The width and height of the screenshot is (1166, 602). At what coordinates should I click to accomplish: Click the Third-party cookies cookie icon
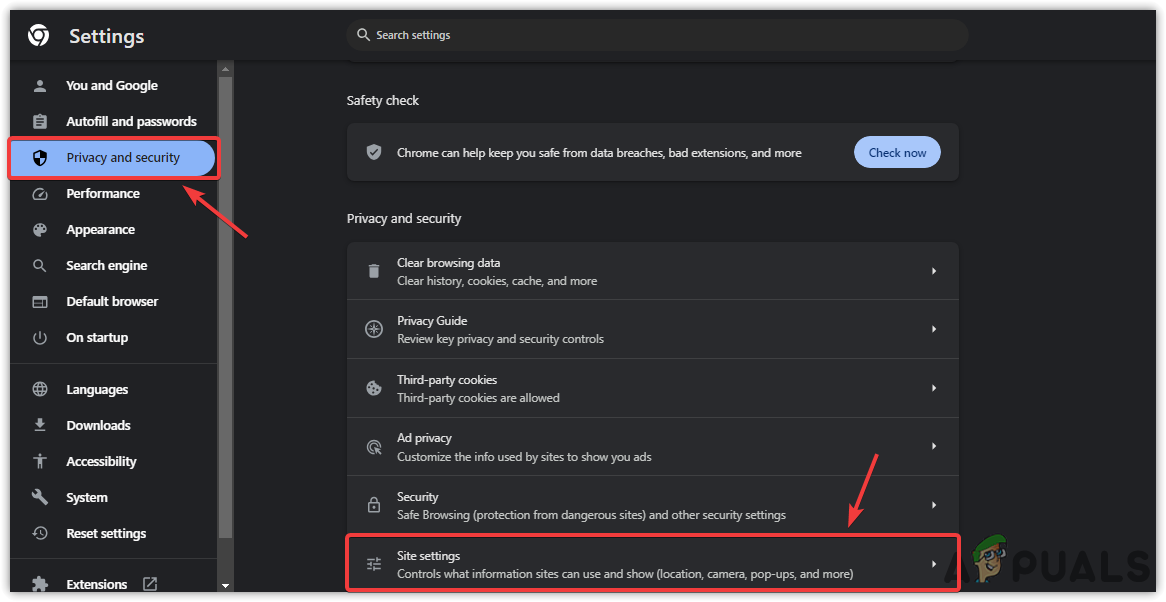pos(374,388)
